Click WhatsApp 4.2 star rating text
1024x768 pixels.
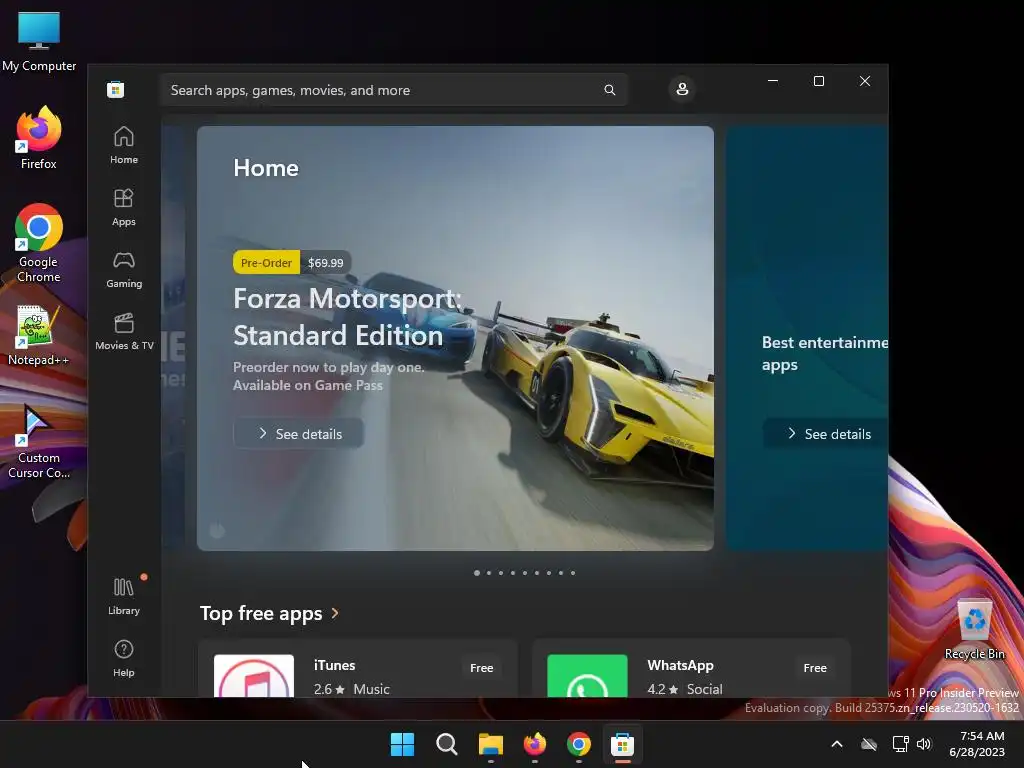[663, 689]
